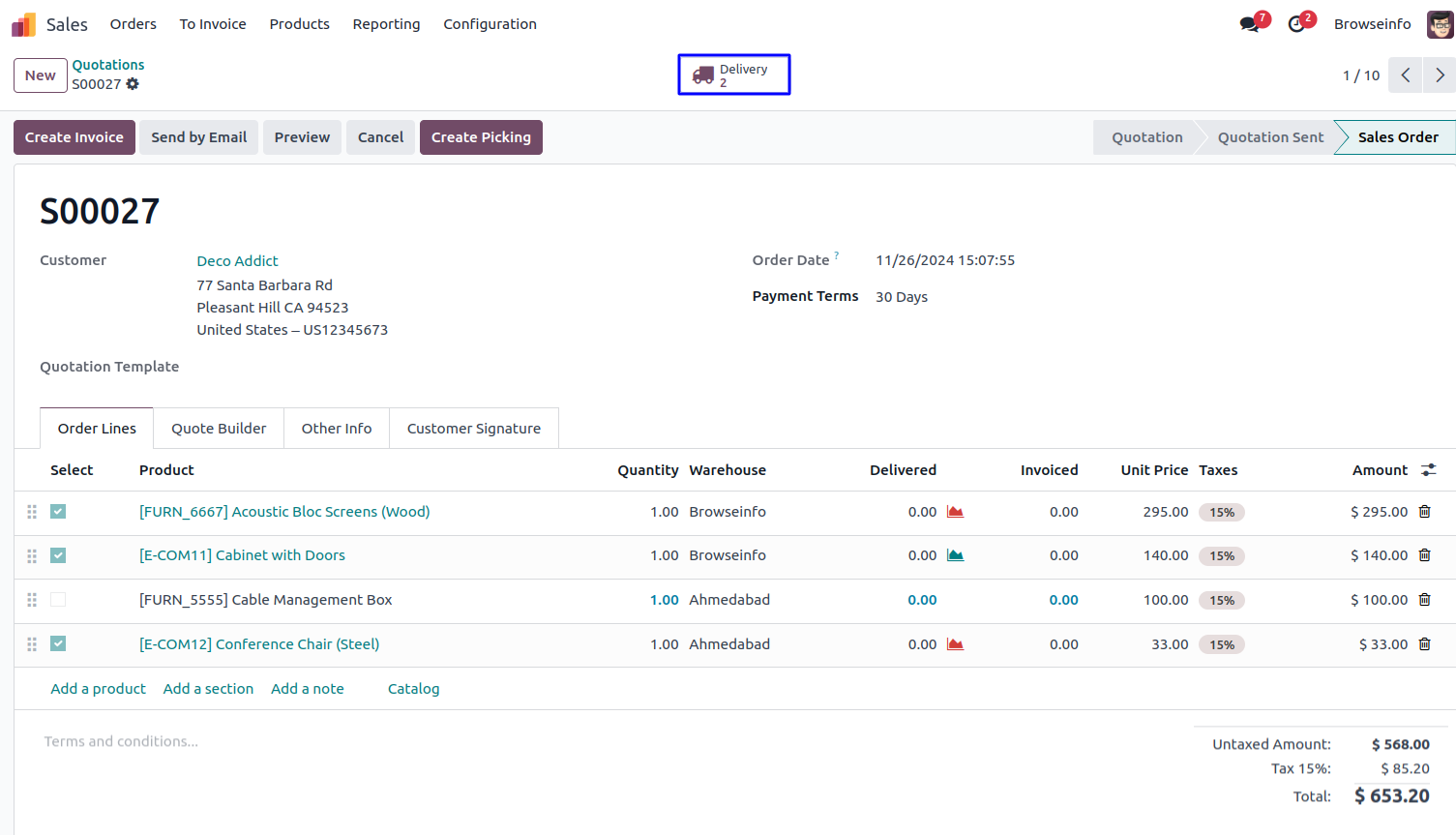
Task: Open the chat messages icon
Action: pos(1250,24)
